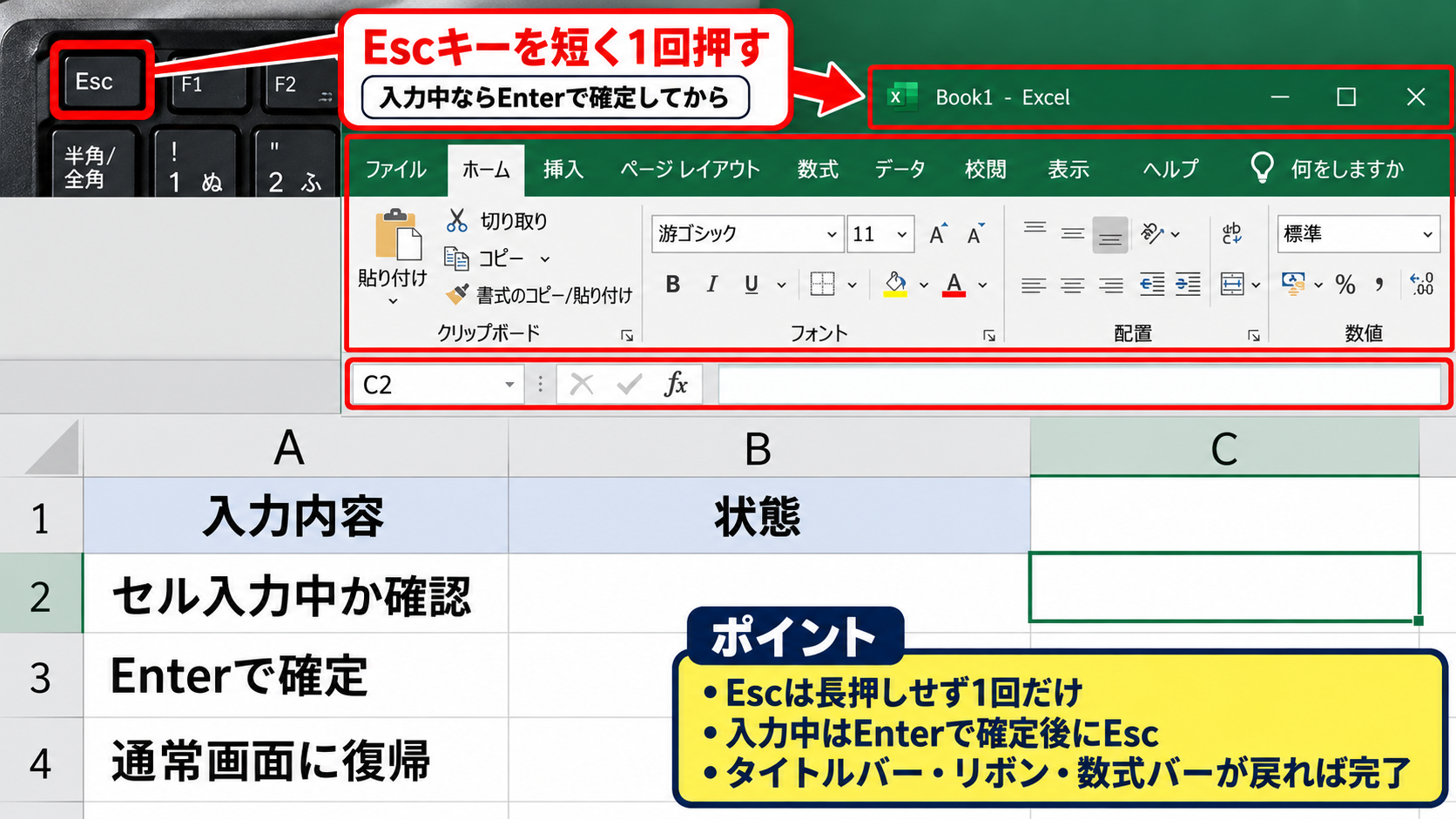Screen dimensions: 1456x819
Task: Open underline style dropdown arrow
Action: tap(781, 285)
